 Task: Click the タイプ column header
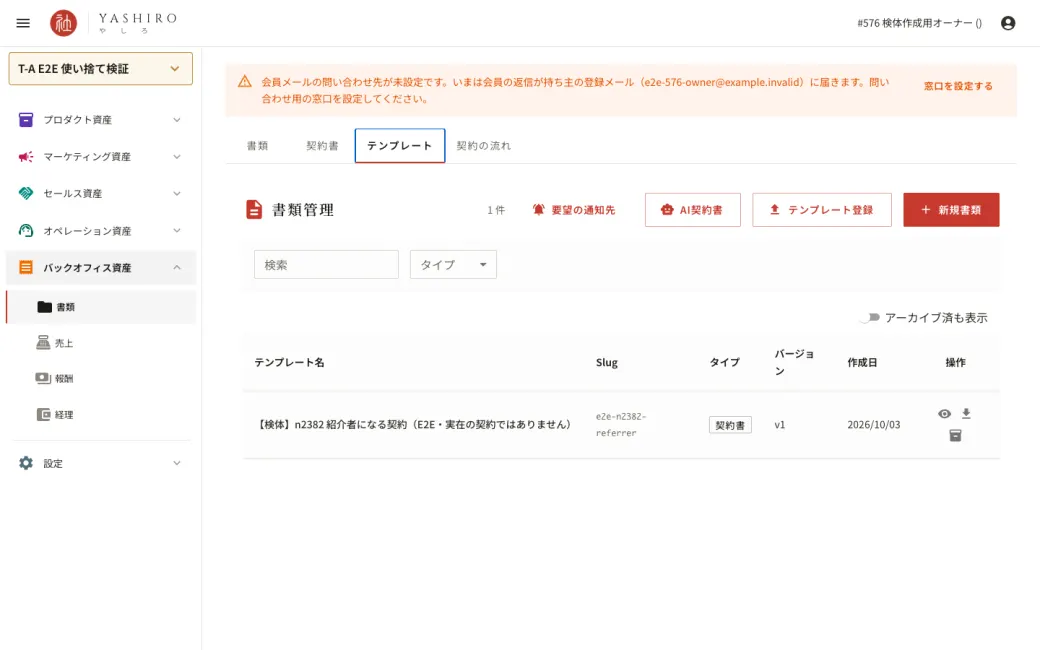pos(724,362)
